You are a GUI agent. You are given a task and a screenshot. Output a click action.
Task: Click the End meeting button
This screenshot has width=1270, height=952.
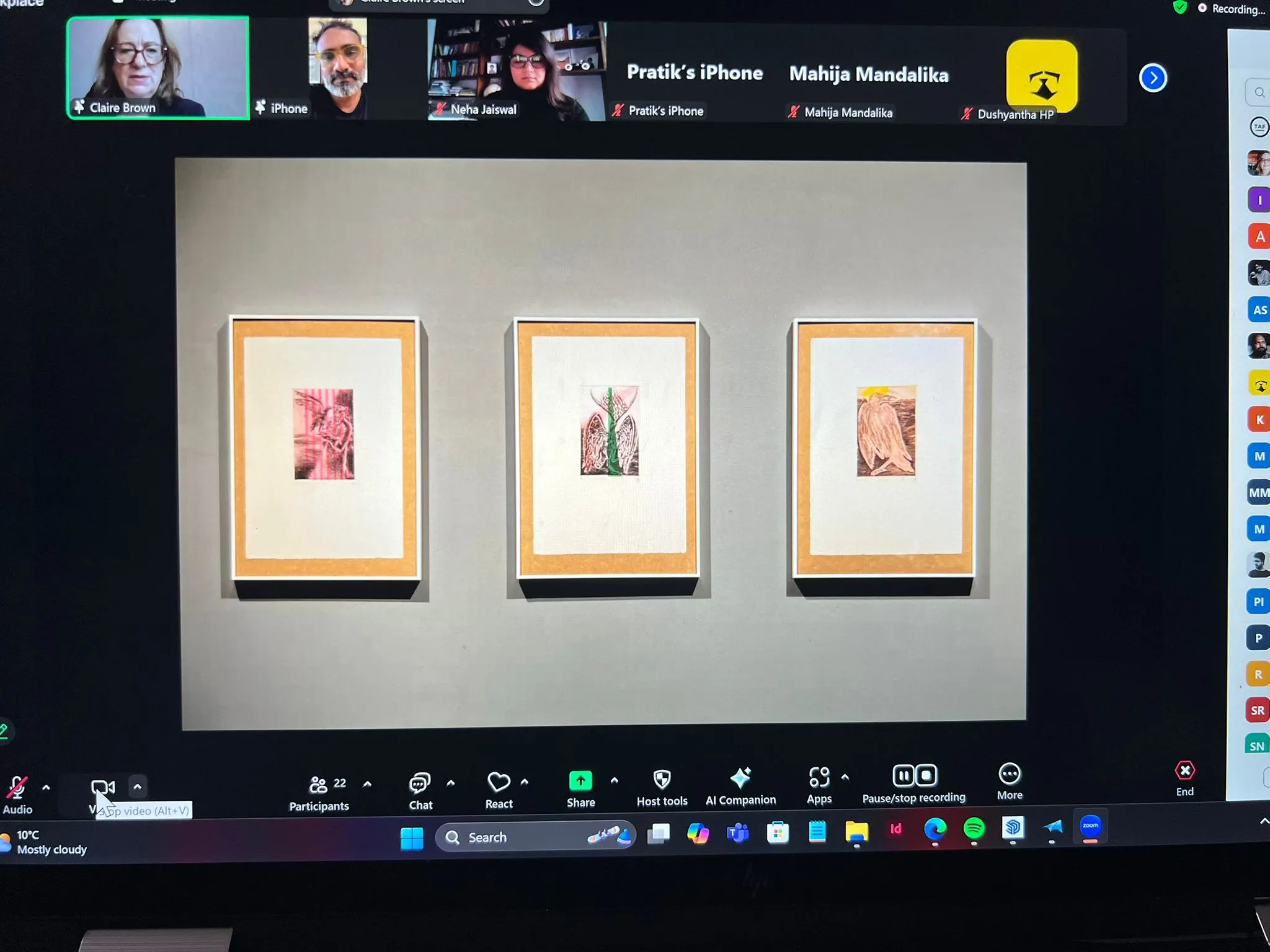pos(1184,772)
